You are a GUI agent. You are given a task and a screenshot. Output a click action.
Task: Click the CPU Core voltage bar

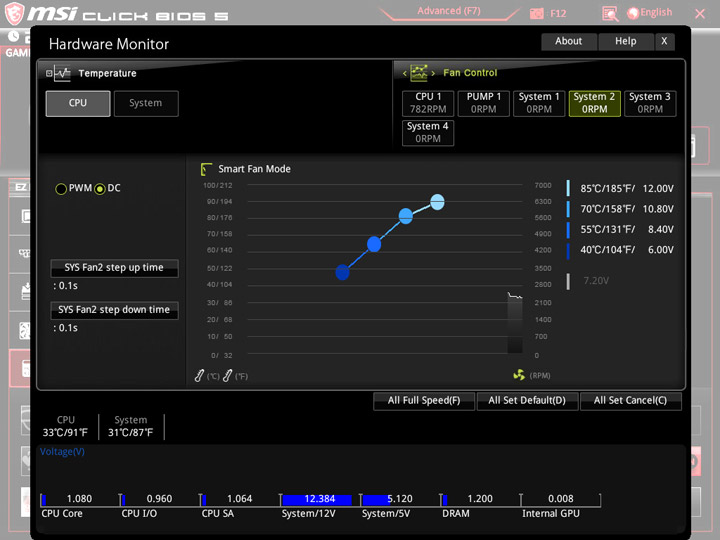click(80, 499)
